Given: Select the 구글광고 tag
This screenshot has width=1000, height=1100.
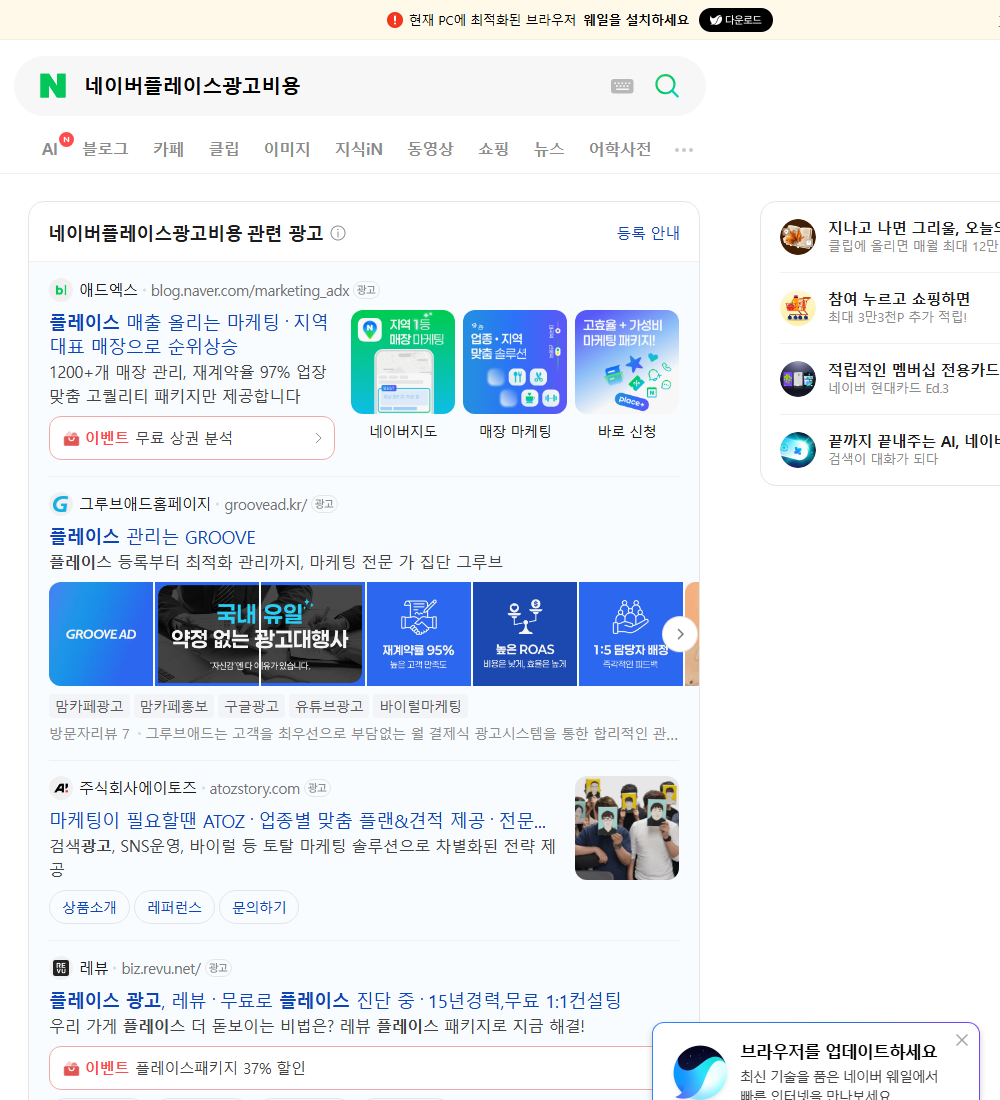Looking at the screenshot, I should tap(251, 706).
